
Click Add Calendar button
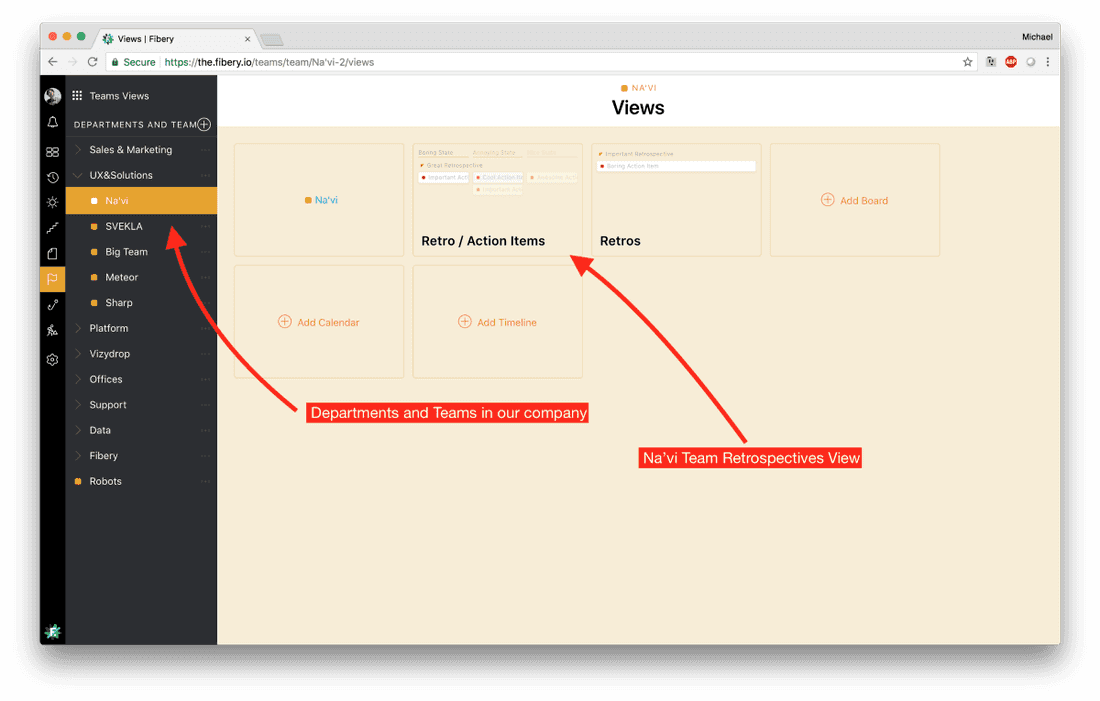tap(318, 322)
